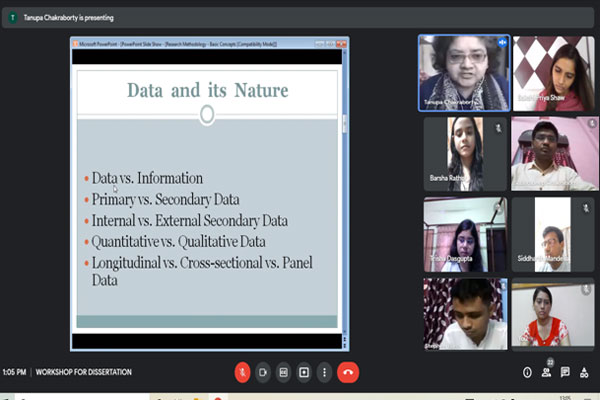Close the PowerPoint slide show window
The height and width of the screenshot is (400, 600).
[341, 44]
